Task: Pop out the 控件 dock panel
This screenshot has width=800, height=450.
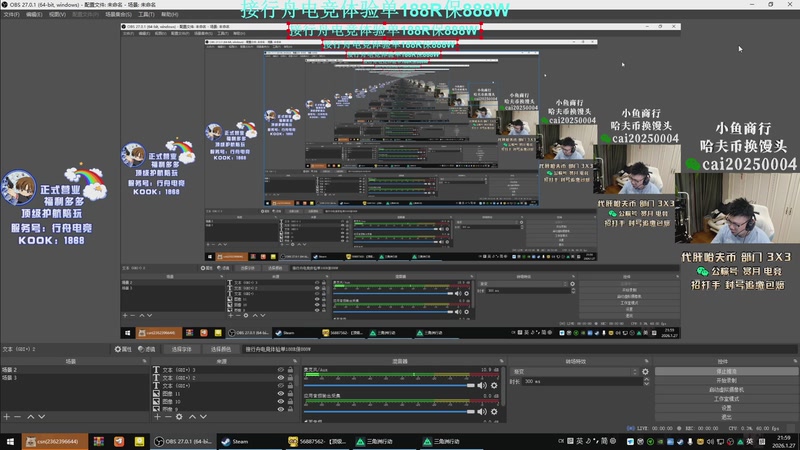Action: [795, 361]
